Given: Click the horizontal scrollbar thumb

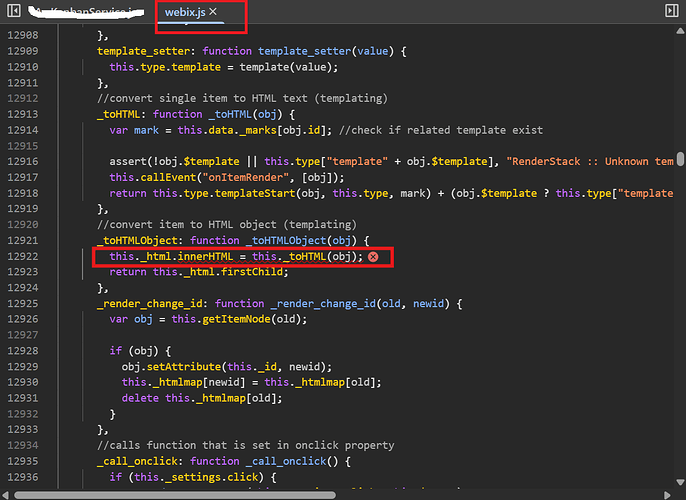Looking at the screenshot, I should point(175,495).
